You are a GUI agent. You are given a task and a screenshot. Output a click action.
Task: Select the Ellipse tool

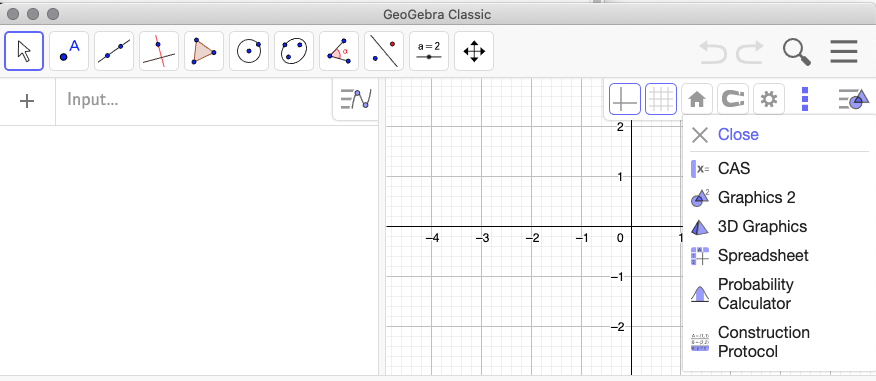pyautogui.click(x=294, y=51)
